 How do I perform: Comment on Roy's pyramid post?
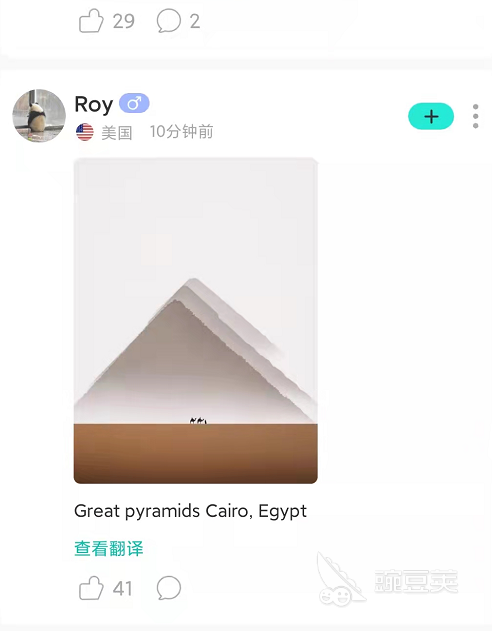(x=169, y=588)
